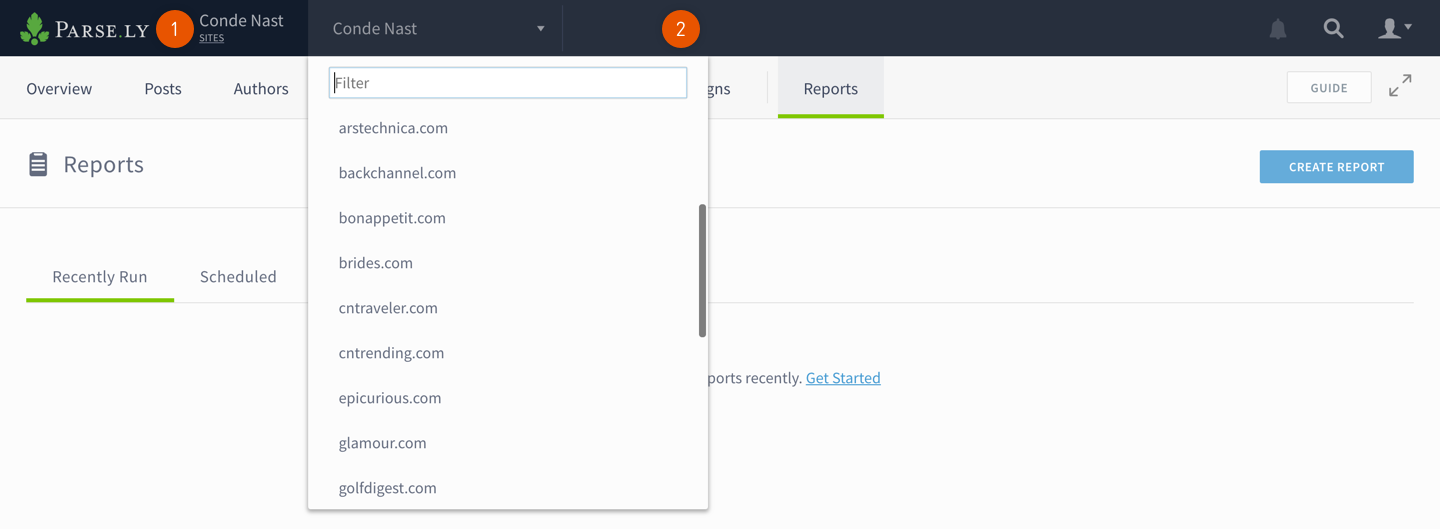
Task: Follow the Get Started link
Action: coord(843,378)
